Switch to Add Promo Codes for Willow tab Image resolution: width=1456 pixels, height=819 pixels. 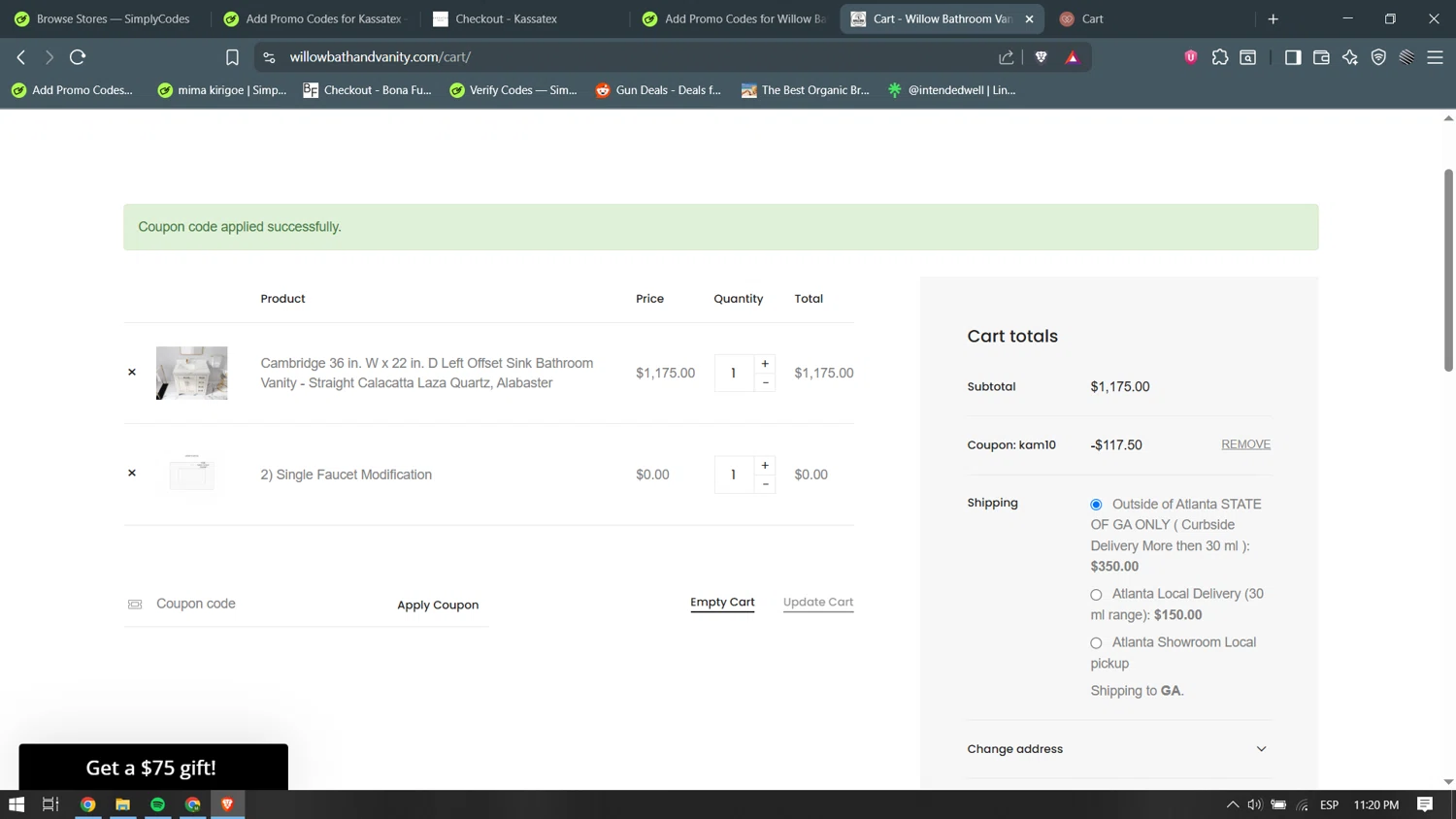click(735, 18)
